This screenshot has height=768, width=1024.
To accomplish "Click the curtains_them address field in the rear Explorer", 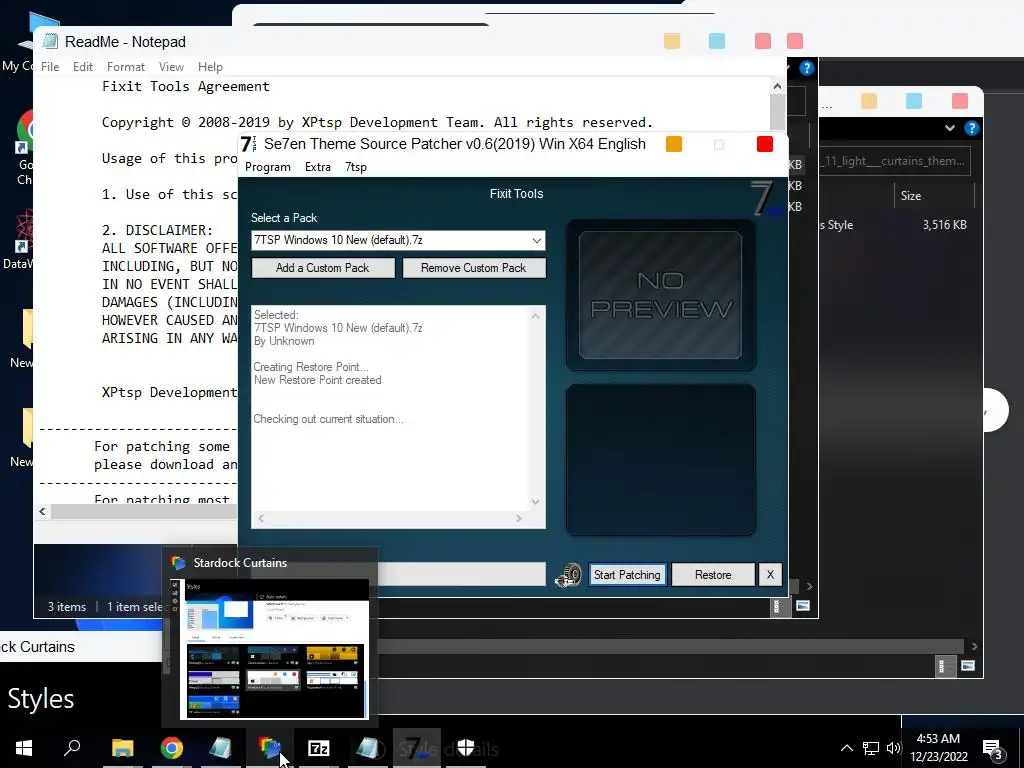I will click(895, 161).
